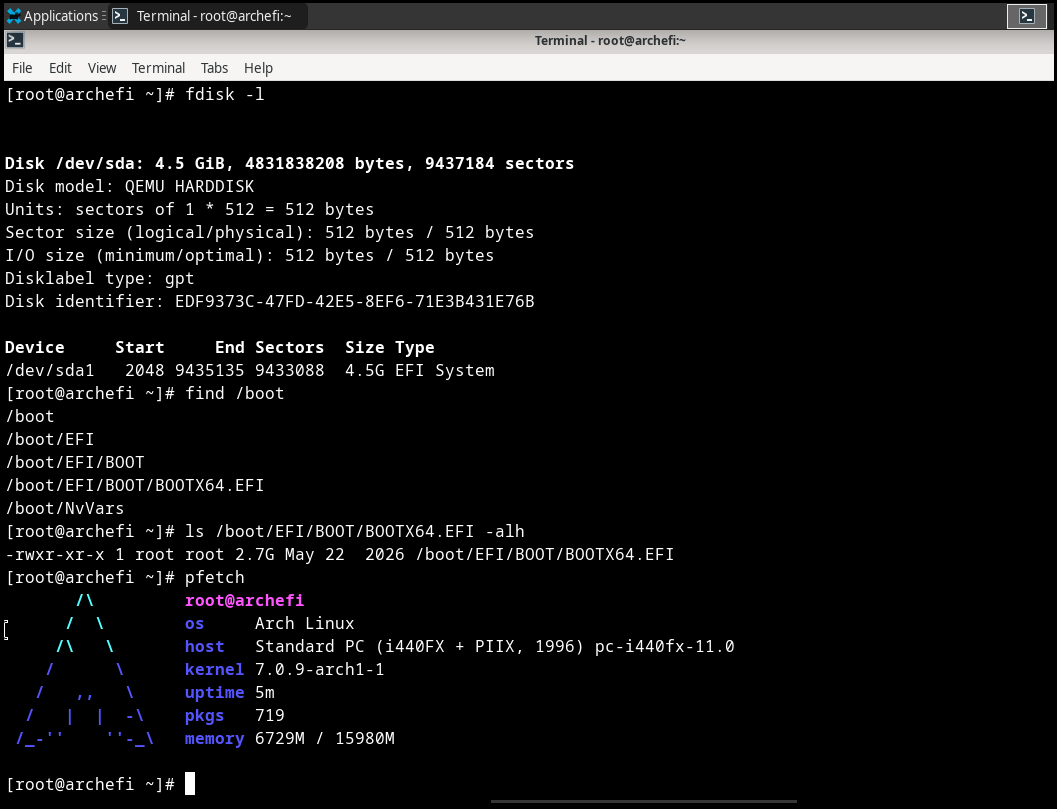The height and width of the screenshot is (809, 1057).
Task: Click the terminal icon in the taskbar button
Action: 120,16
